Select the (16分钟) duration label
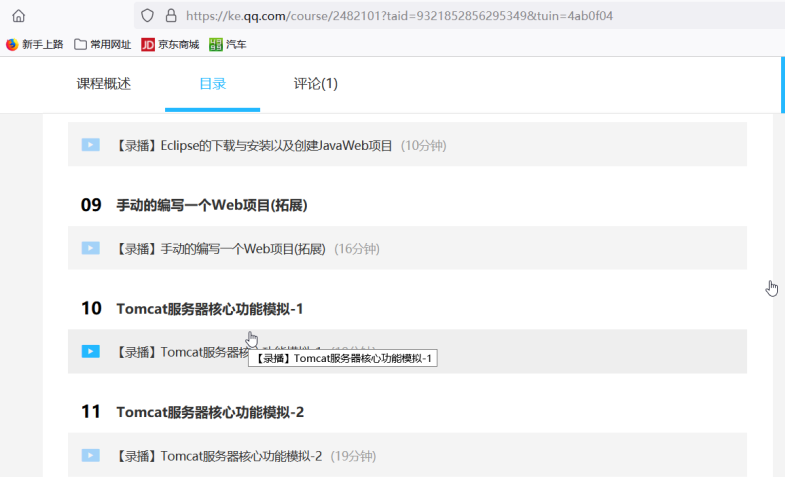 pos(357,249)
